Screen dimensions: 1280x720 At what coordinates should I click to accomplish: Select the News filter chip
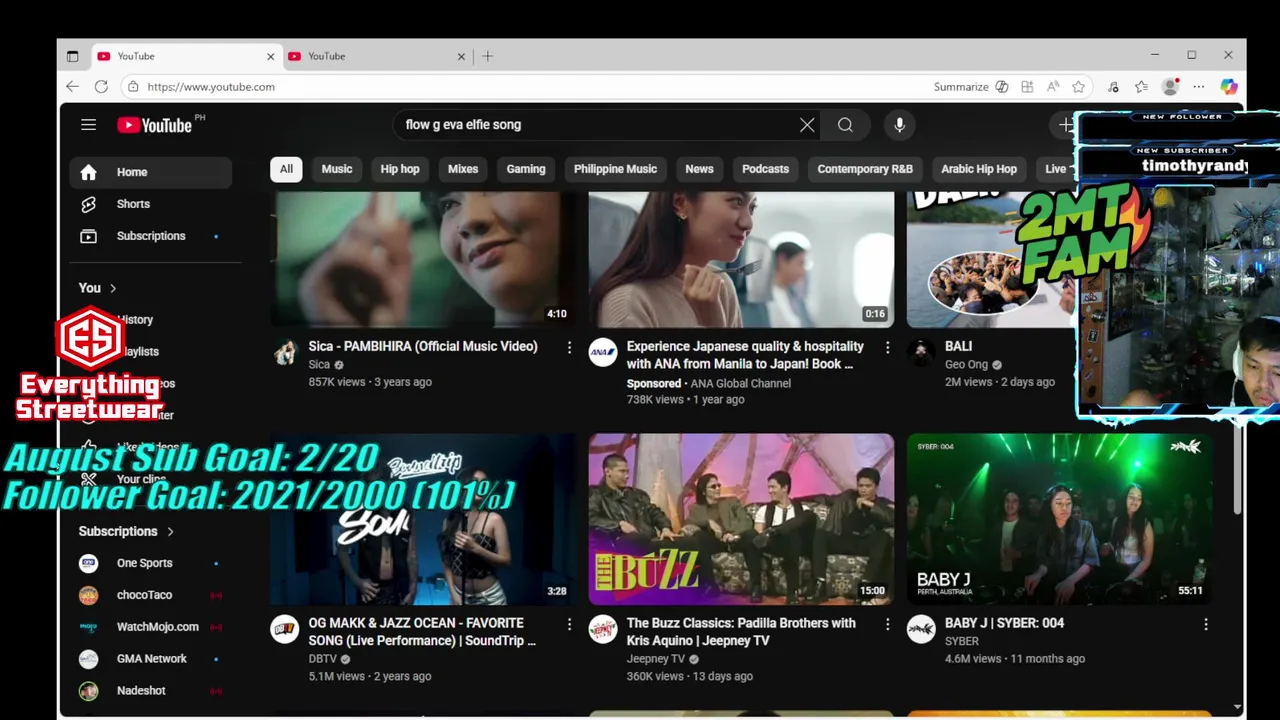(x=699, y=169)
